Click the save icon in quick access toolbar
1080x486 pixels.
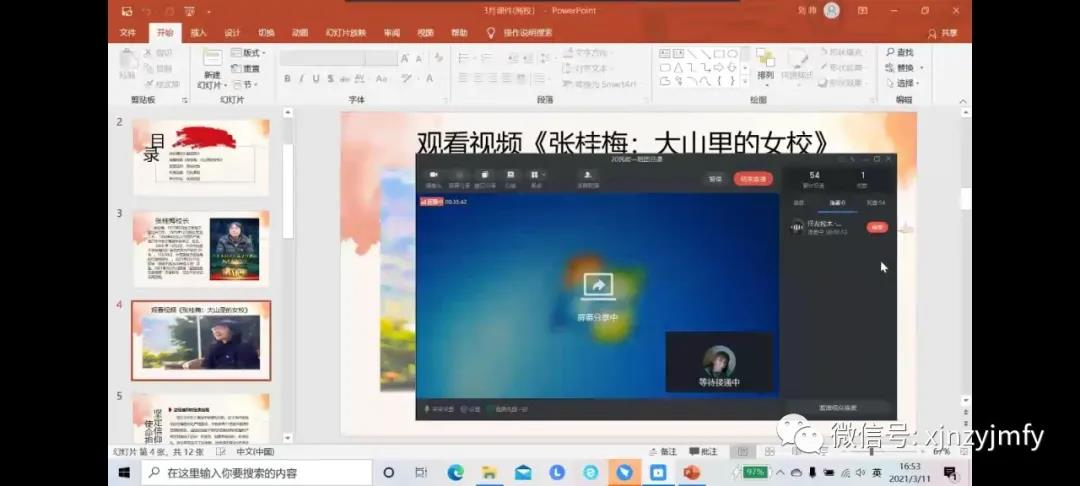[126, 11]
